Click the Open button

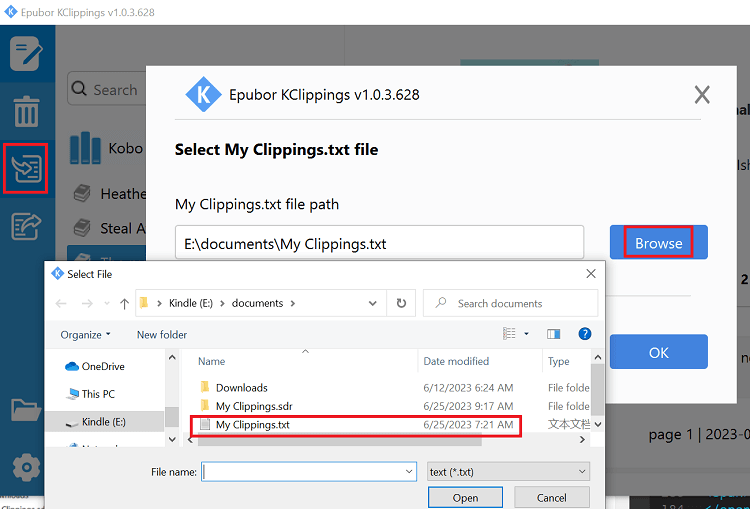[465, 498]
